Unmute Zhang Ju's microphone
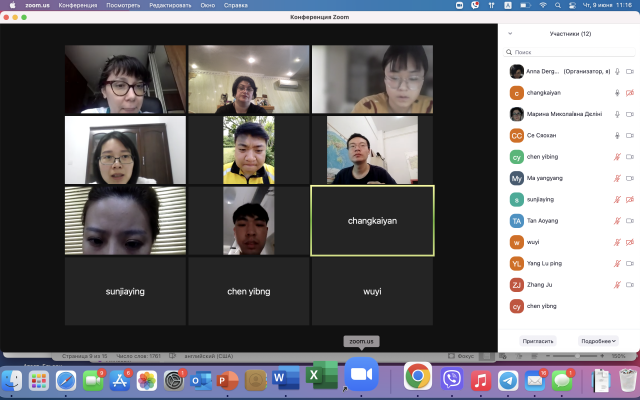 pyautogui.click(x=617, y=285)
